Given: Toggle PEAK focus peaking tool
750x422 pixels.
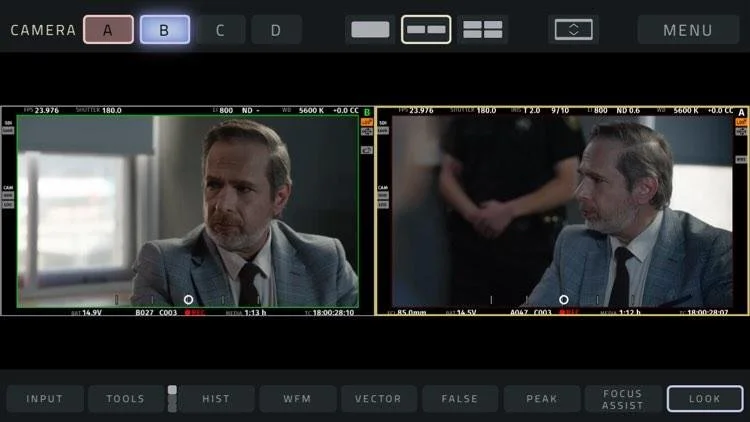Looking at the screenshot, I should pyautogui.click(x=541, y=399).
